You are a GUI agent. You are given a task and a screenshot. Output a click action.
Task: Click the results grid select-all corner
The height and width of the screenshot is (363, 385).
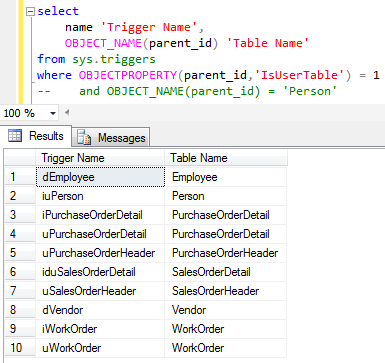point(20,158)
